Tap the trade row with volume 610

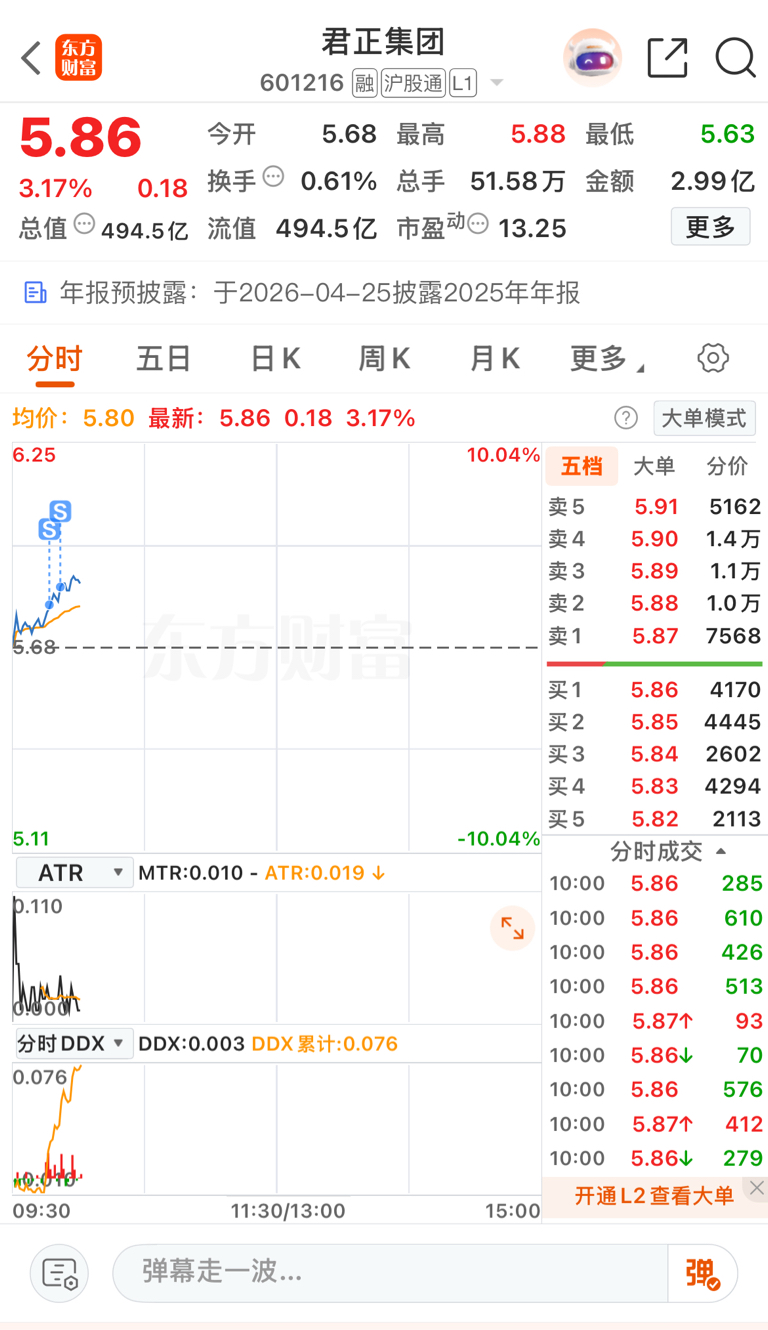pos(654,918)
